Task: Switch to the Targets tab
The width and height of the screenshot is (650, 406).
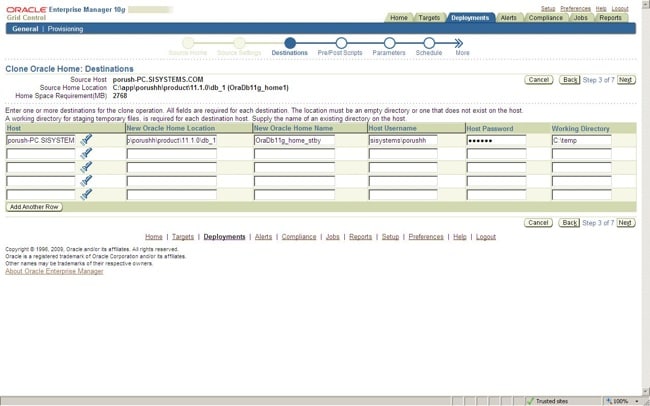Action: click(429, 18)
